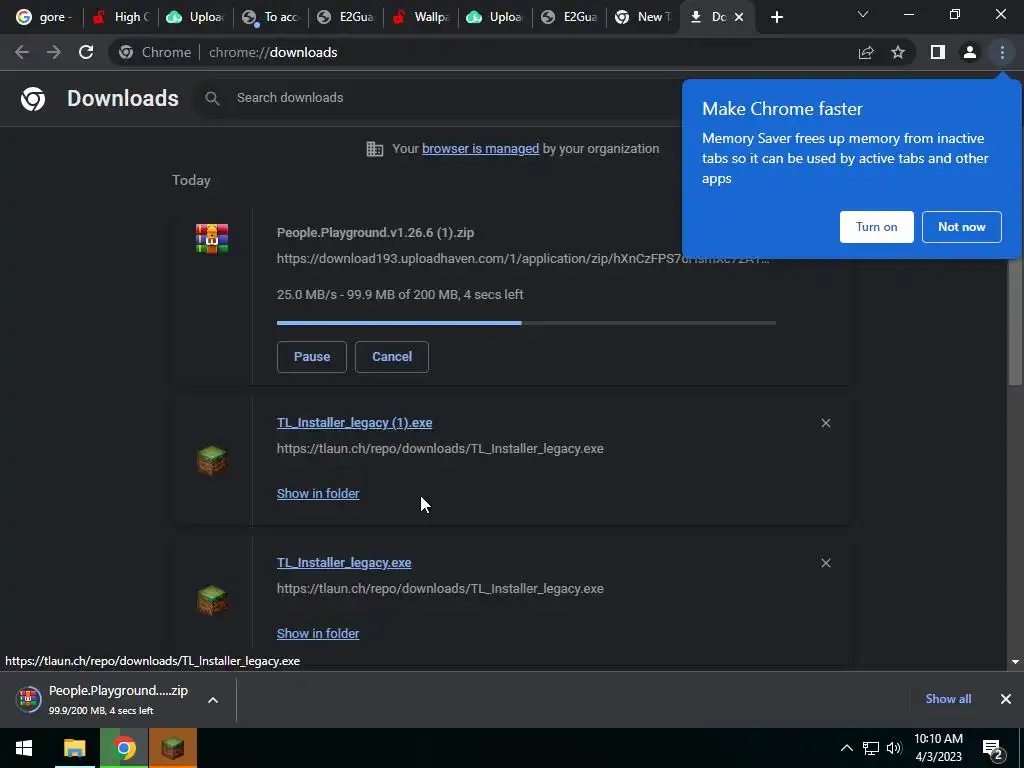Click the scrollbar down arrow
The height and width of the screenshot is (768, 1024).
(1015, 662)
